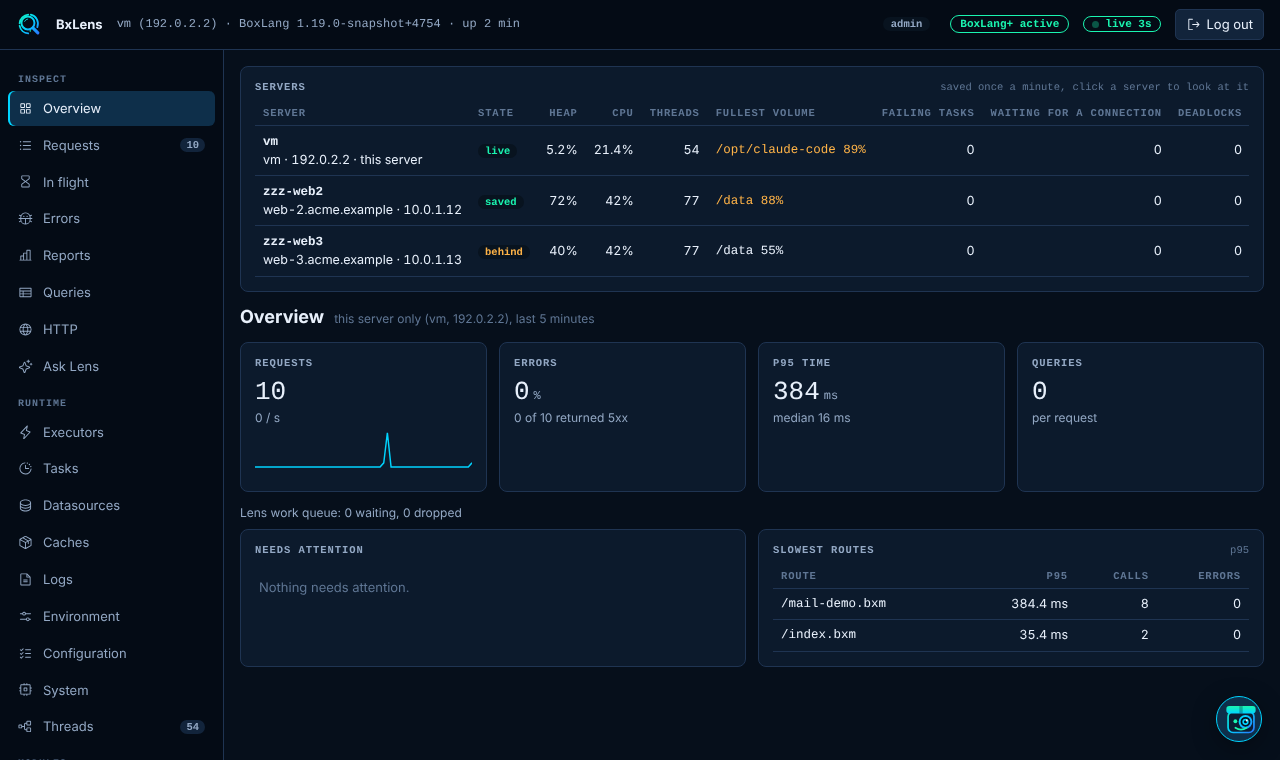Click the /opt/claude-code 89% volume value
This screenshot has width=1280, height=760.
[791, 149]
